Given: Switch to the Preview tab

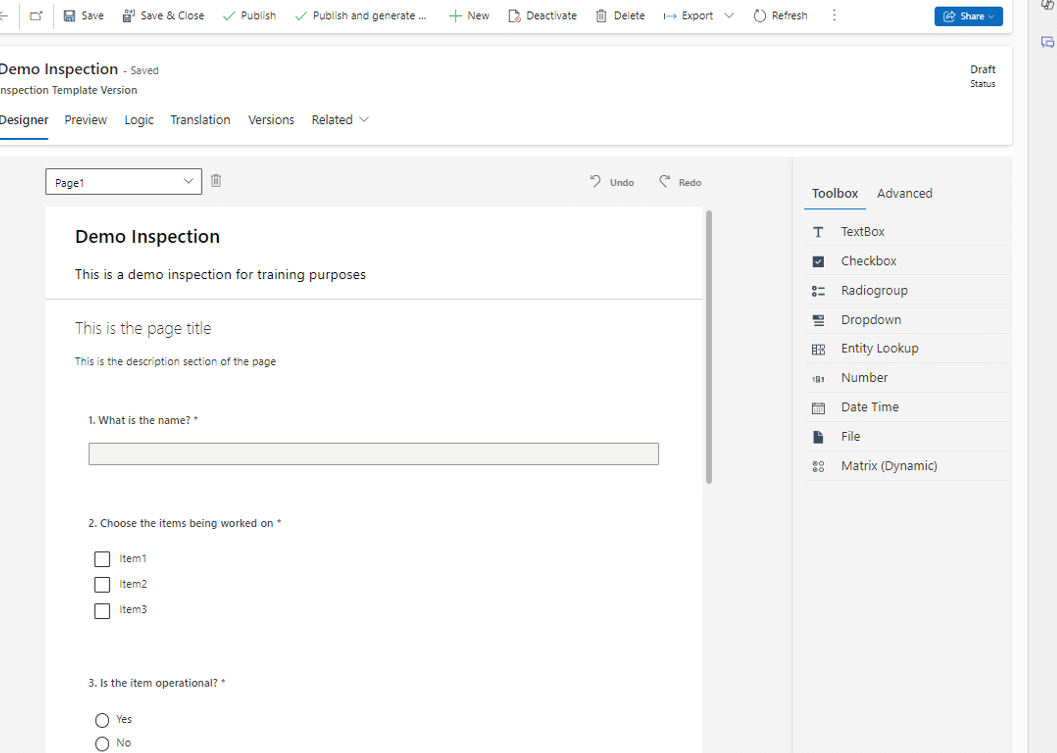Looking at the screenshot, I should tap(85, 119).
